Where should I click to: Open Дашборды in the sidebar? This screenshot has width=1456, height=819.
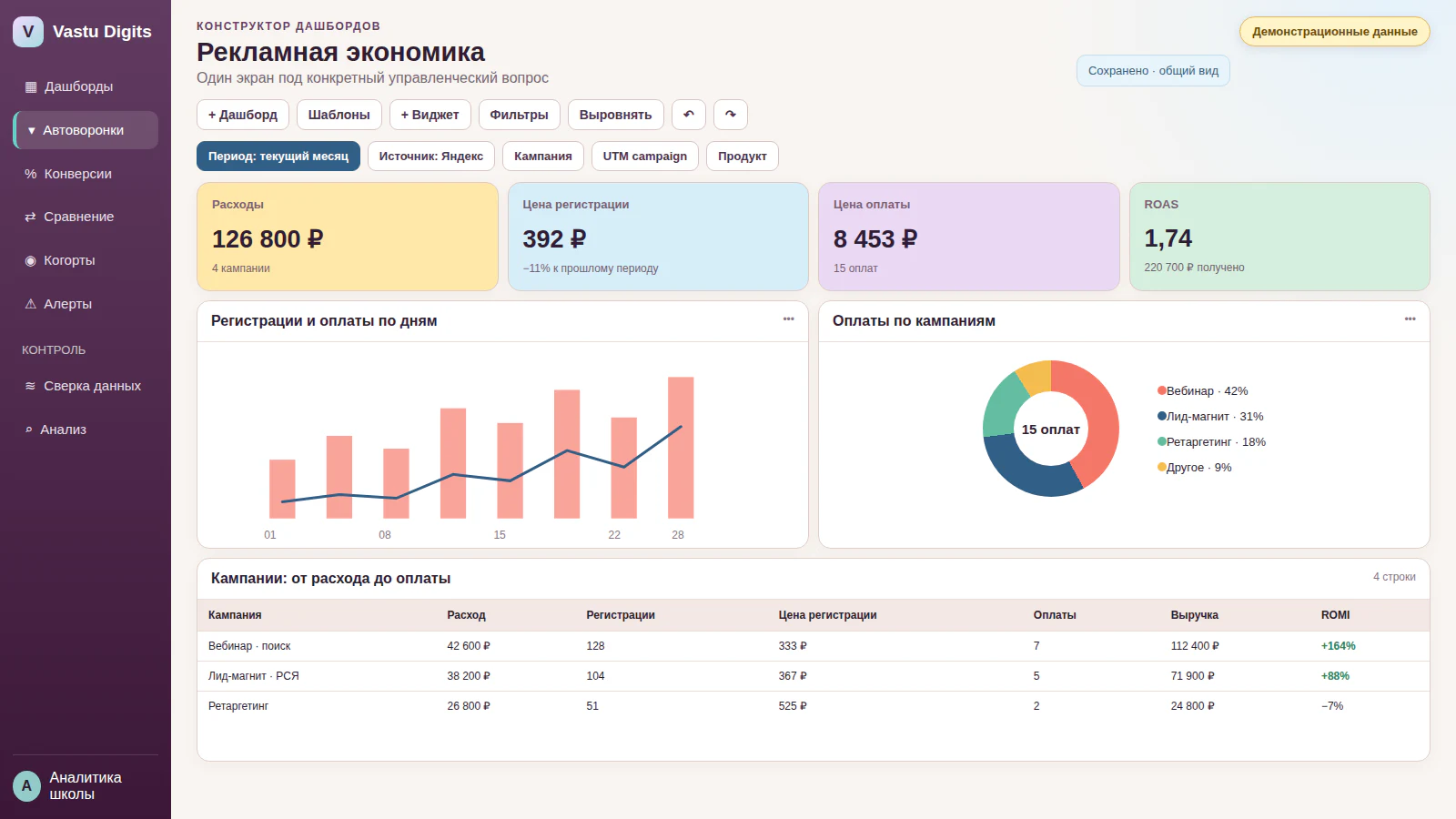(86, 86)
